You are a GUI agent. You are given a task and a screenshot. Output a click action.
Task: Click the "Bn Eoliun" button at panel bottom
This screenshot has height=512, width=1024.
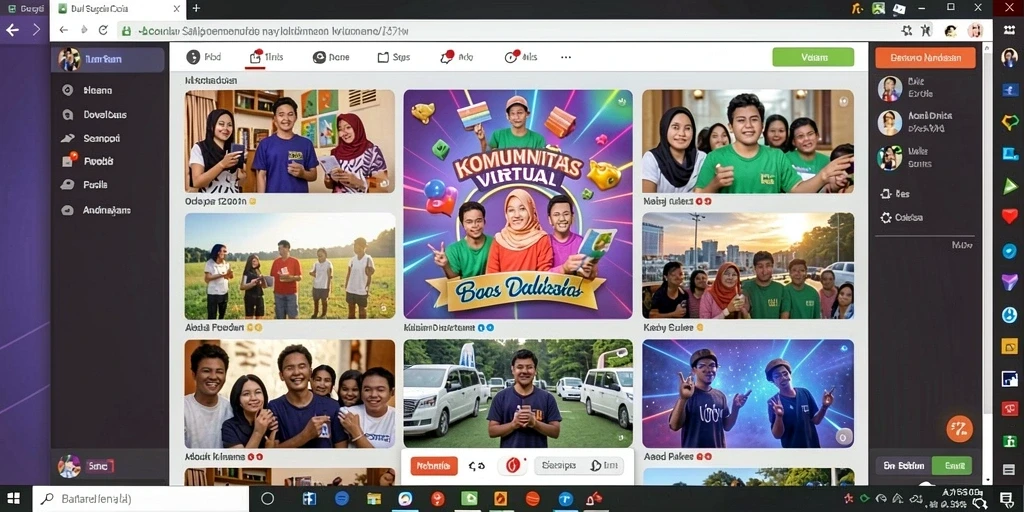point(903,466)
